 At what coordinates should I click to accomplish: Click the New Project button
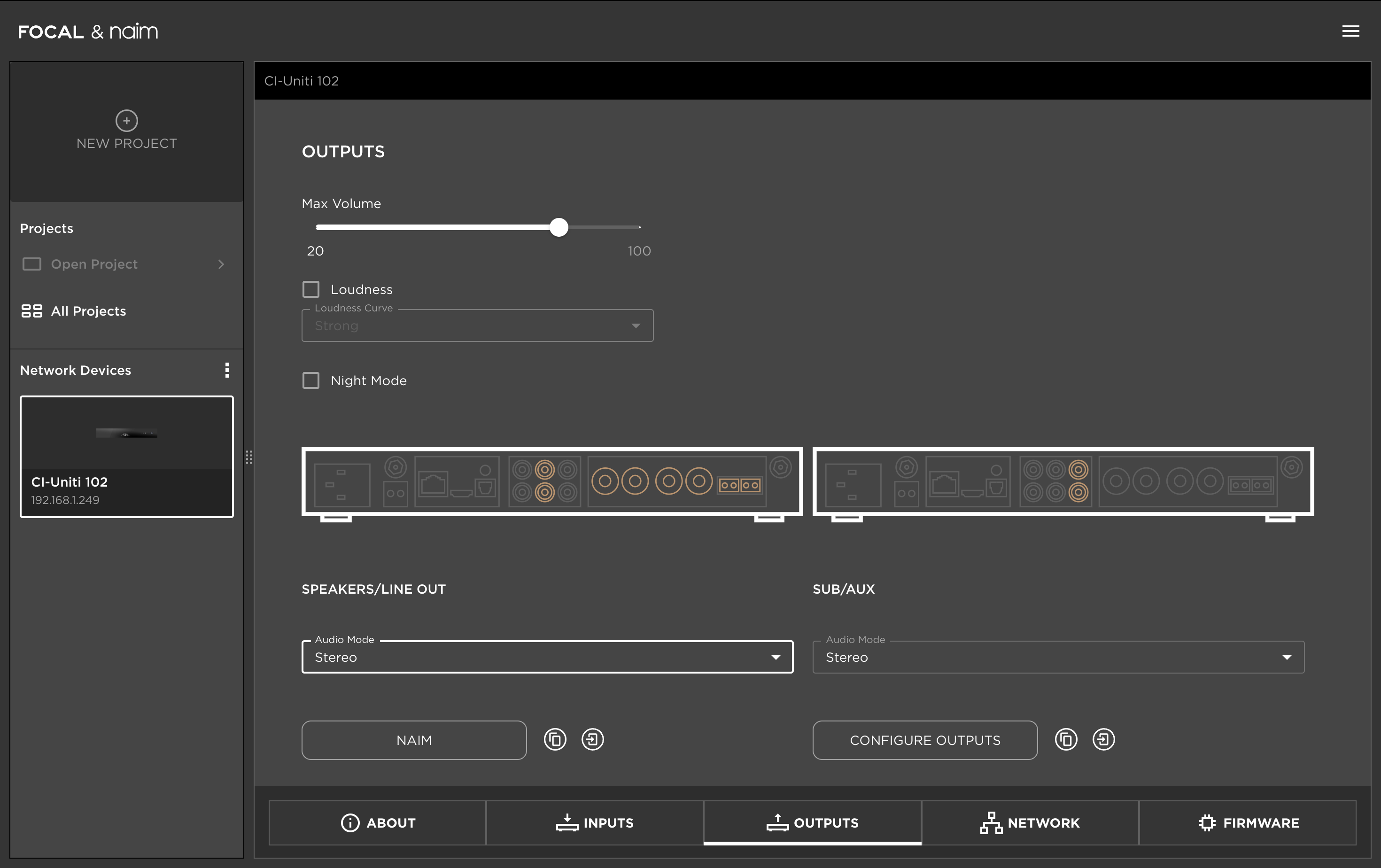pos(127,132)
